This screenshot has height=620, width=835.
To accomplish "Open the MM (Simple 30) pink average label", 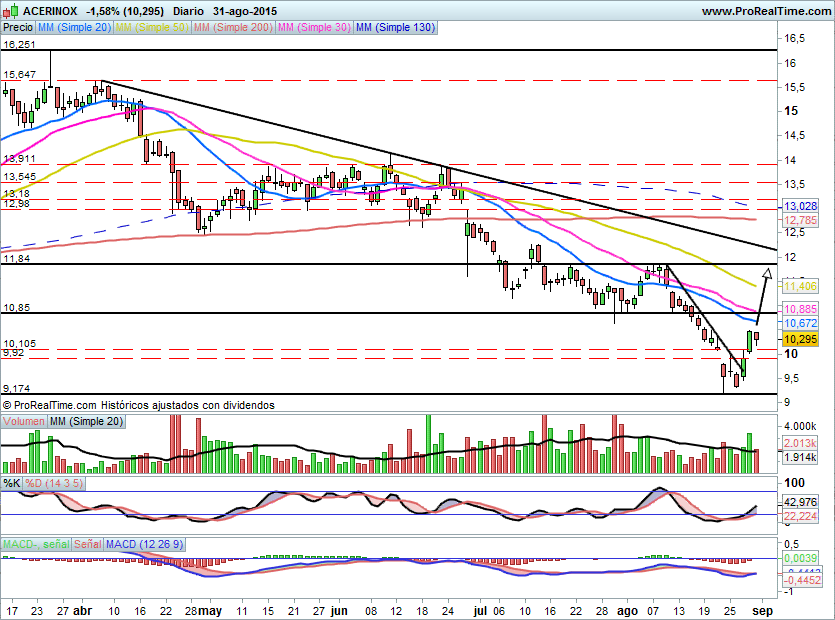I will (x=314, y=27).
